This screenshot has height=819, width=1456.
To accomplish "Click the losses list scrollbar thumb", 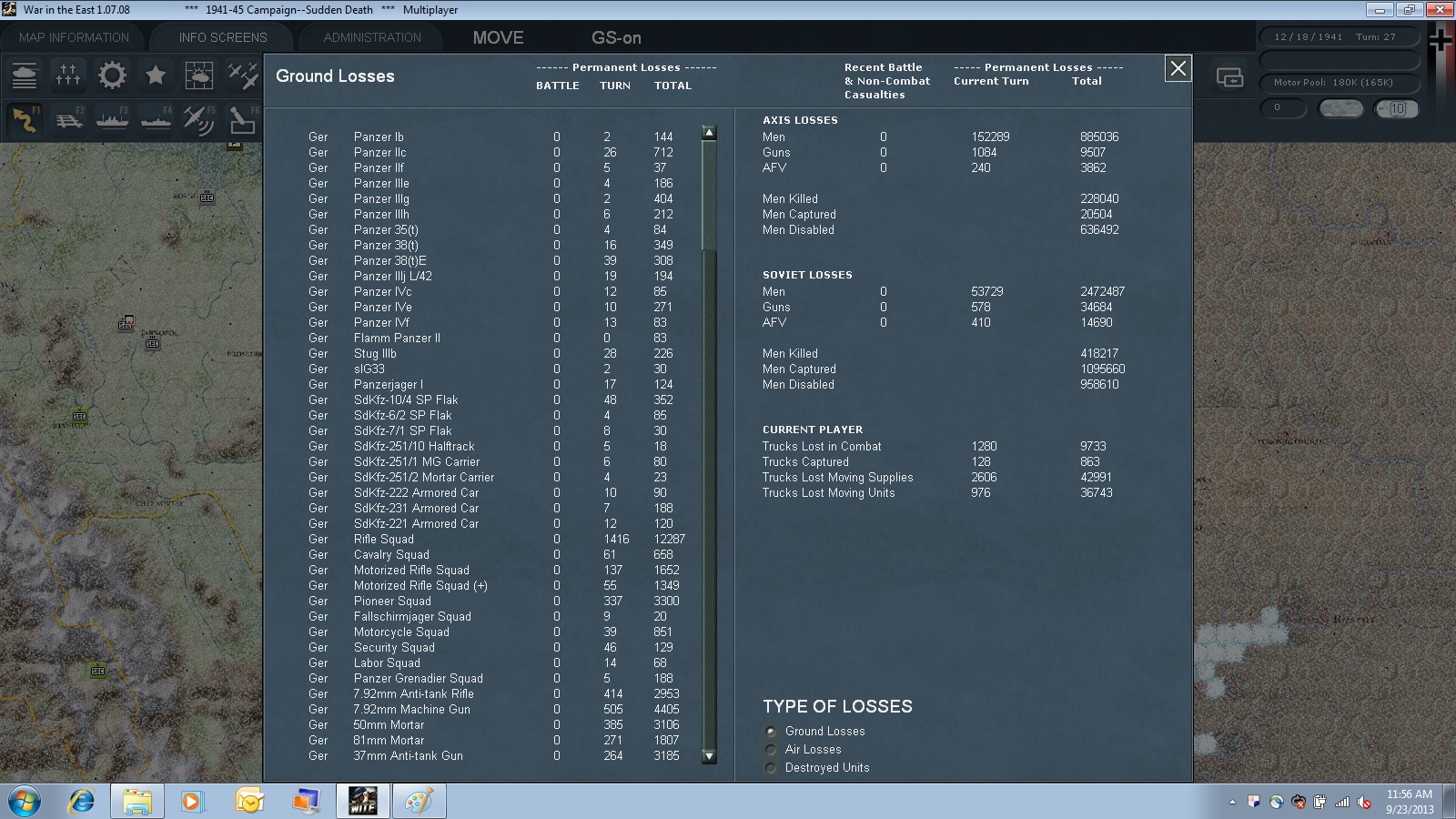I will [709, 195].
